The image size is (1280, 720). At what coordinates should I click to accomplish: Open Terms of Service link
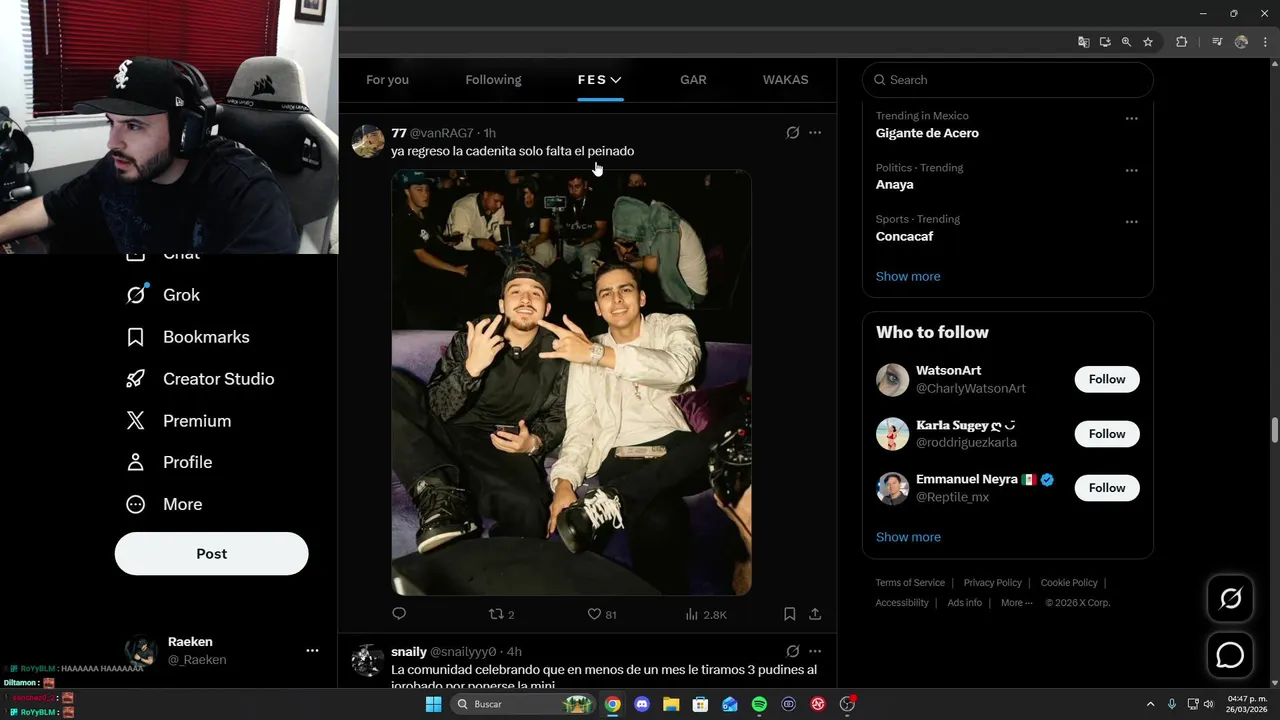910,583
